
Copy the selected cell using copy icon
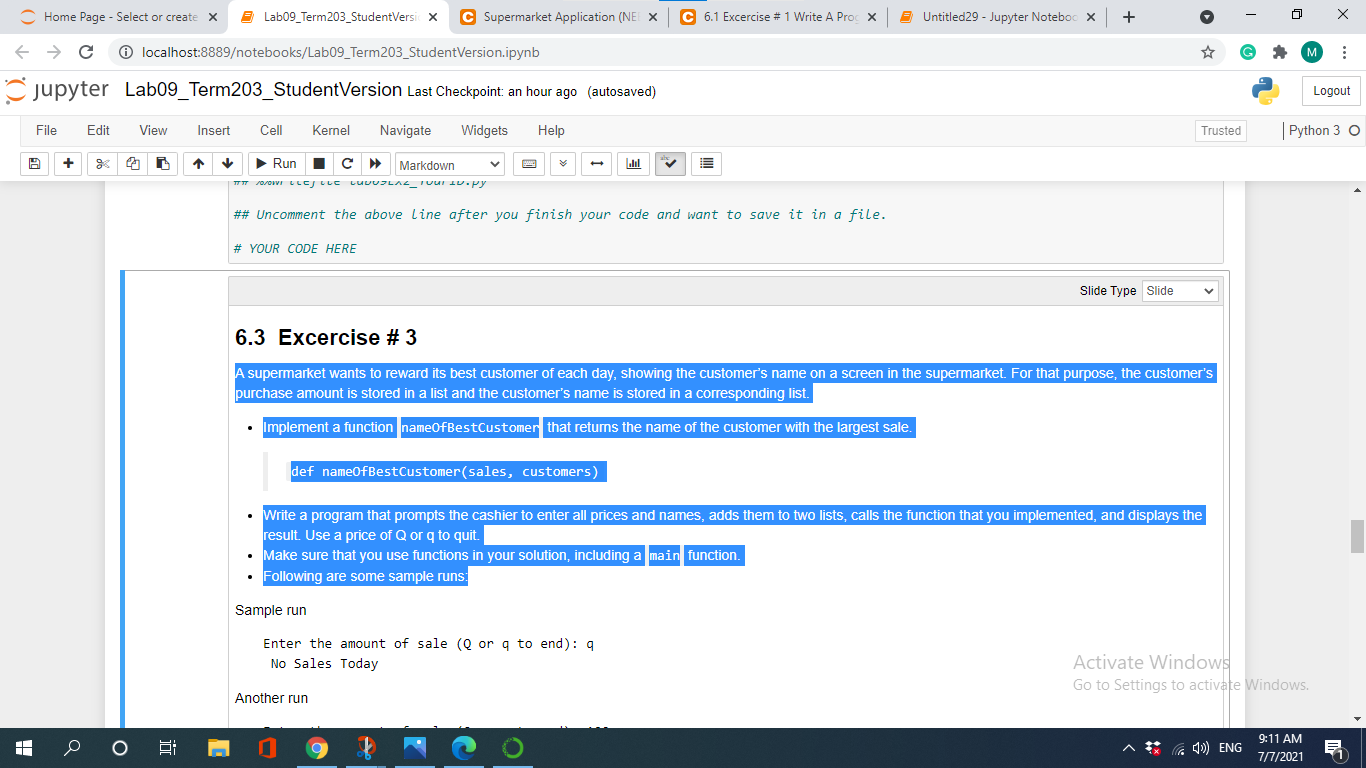132,163
